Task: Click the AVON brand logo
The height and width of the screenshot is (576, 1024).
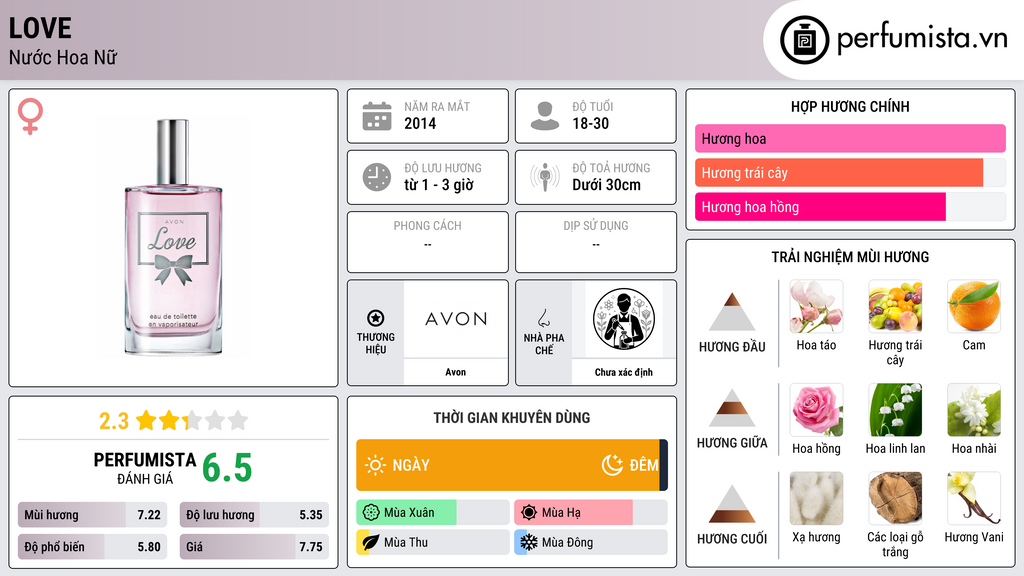Action: [x=456, y=319]
